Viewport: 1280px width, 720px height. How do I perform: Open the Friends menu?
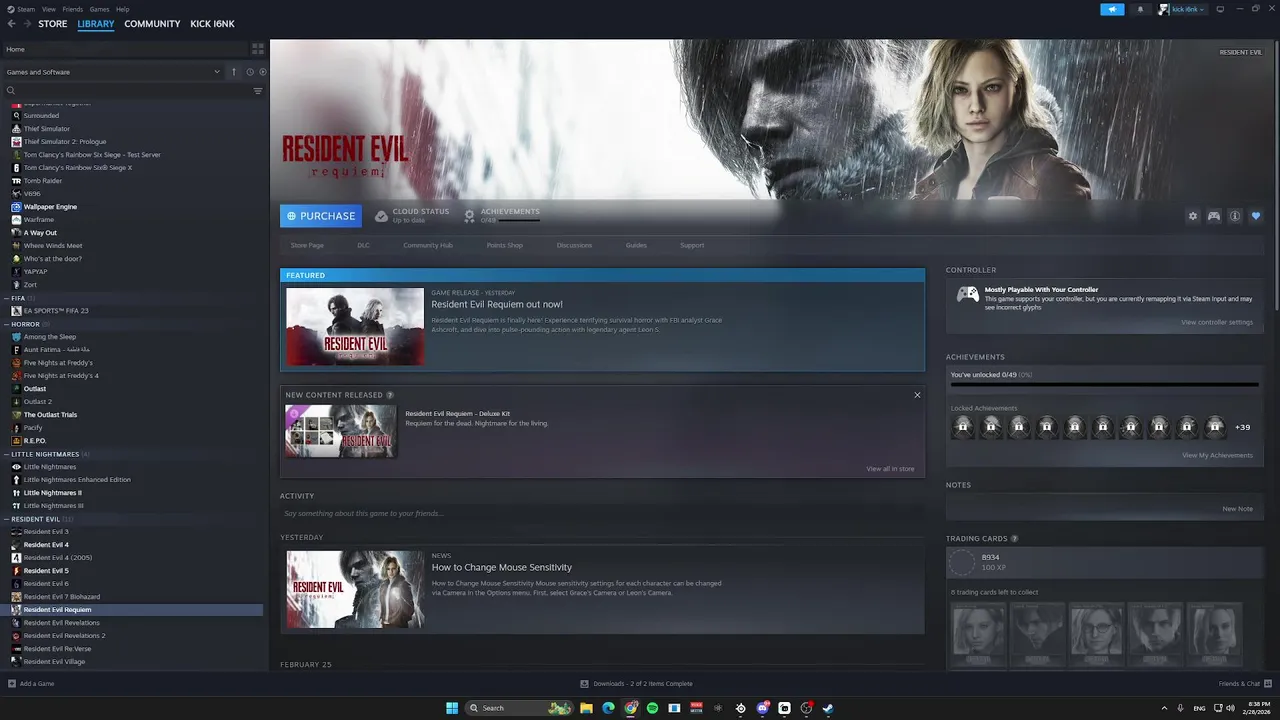pos(73,9)
